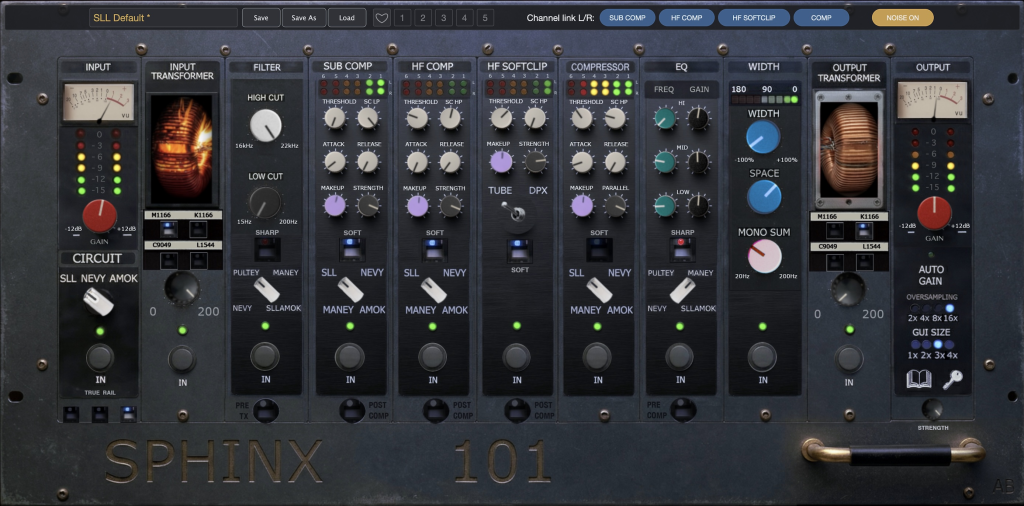Click the input VU meter display
The image size is (1024, 506).
tap(99, 102)
